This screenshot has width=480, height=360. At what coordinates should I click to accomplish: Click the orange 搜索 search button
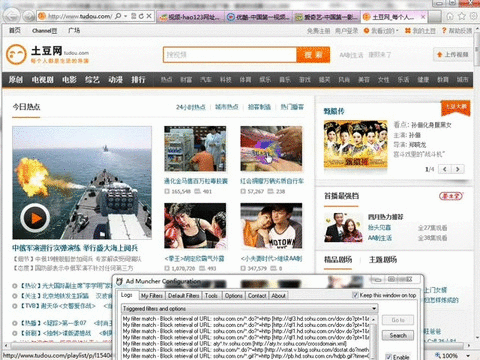(x=313, y=55)
